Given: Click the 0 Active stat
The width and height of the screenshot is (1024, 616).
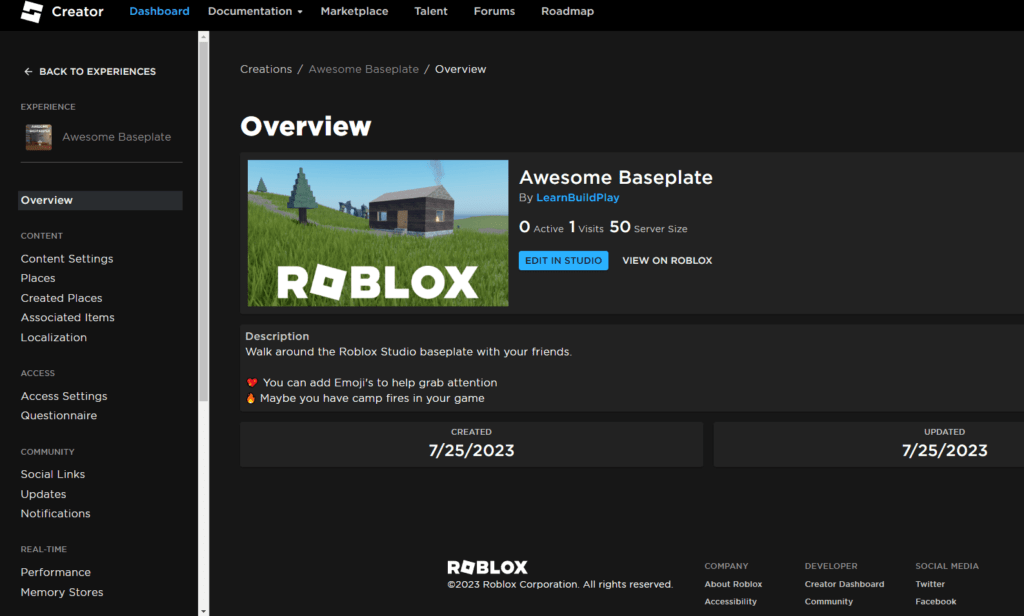Looking at the screenshot, I should coord(541,227).
